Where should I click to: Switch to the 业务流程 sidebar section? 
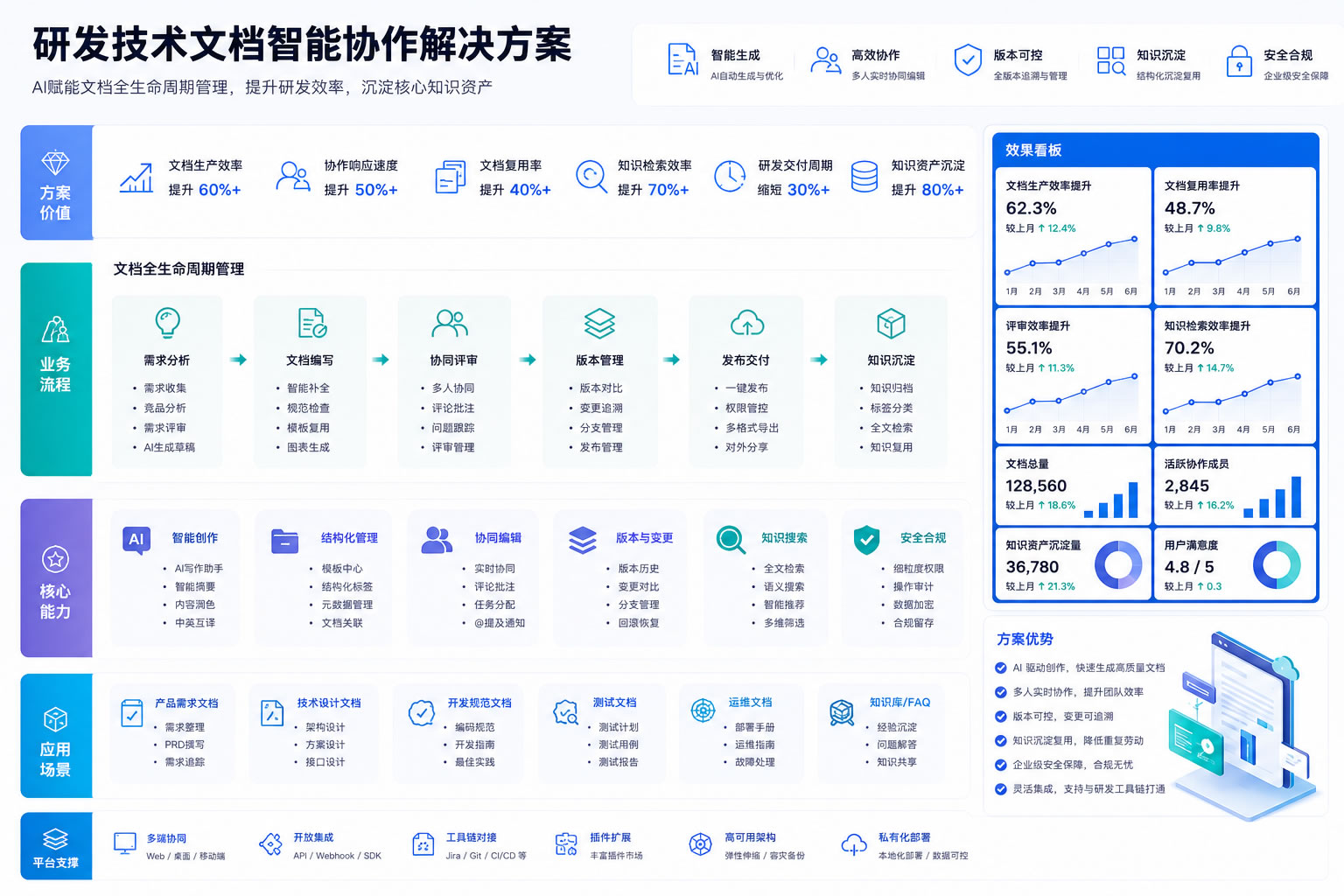tap(56, 368)
